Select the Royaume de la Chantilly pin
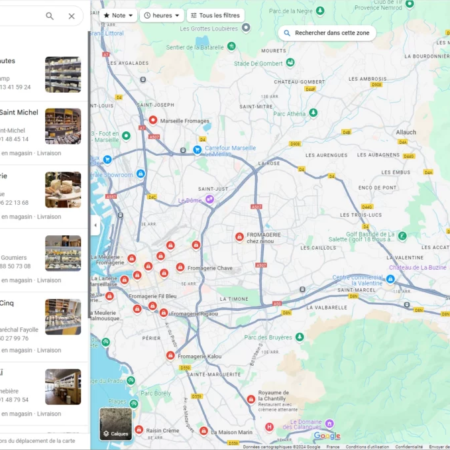Screen dimensions: 450x450 tap(251, 399)
